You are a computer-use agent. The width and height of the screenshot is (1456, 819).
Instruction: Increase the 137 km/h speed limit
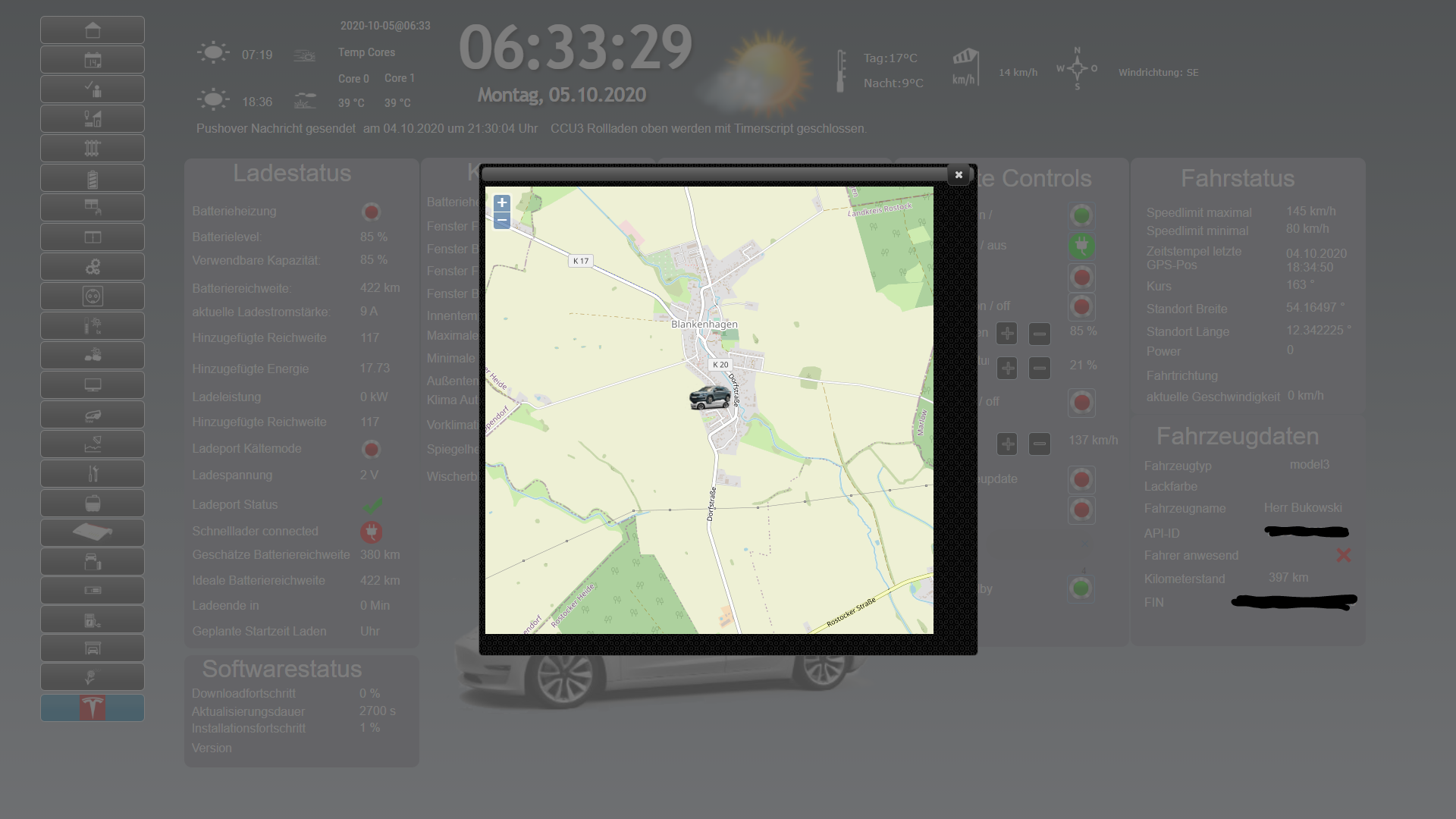point(1007,444)
